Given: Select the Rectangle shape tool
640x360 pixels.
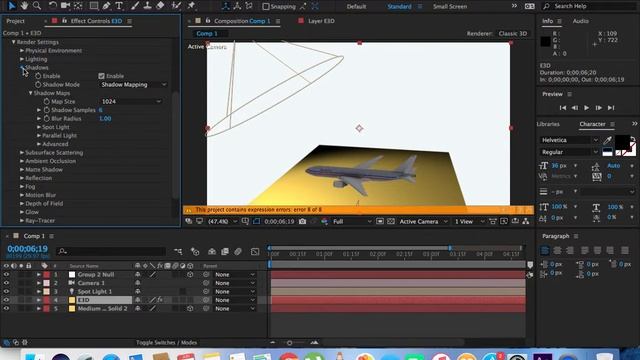Looking at the screenshot, I should (94, 6).
